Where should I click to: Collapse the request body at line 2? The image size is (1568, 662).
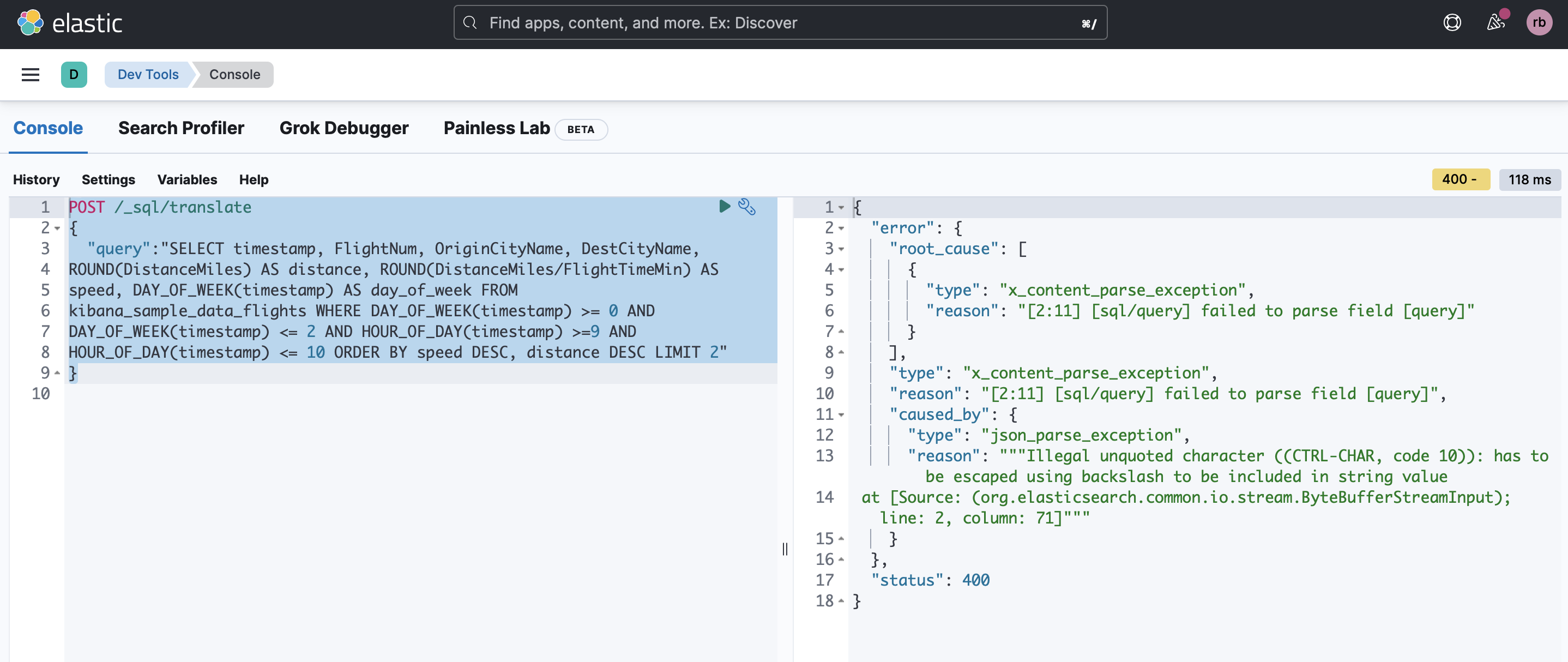click(x=57, y=228)
